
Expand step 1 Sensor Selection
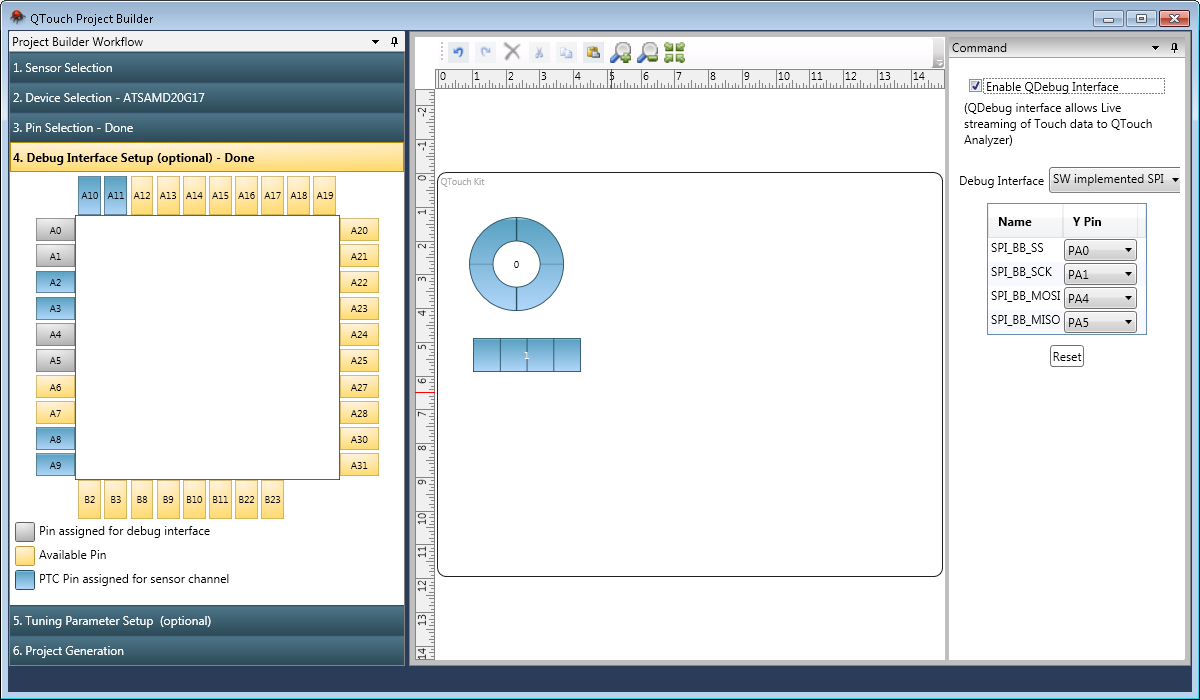point(207,68)
